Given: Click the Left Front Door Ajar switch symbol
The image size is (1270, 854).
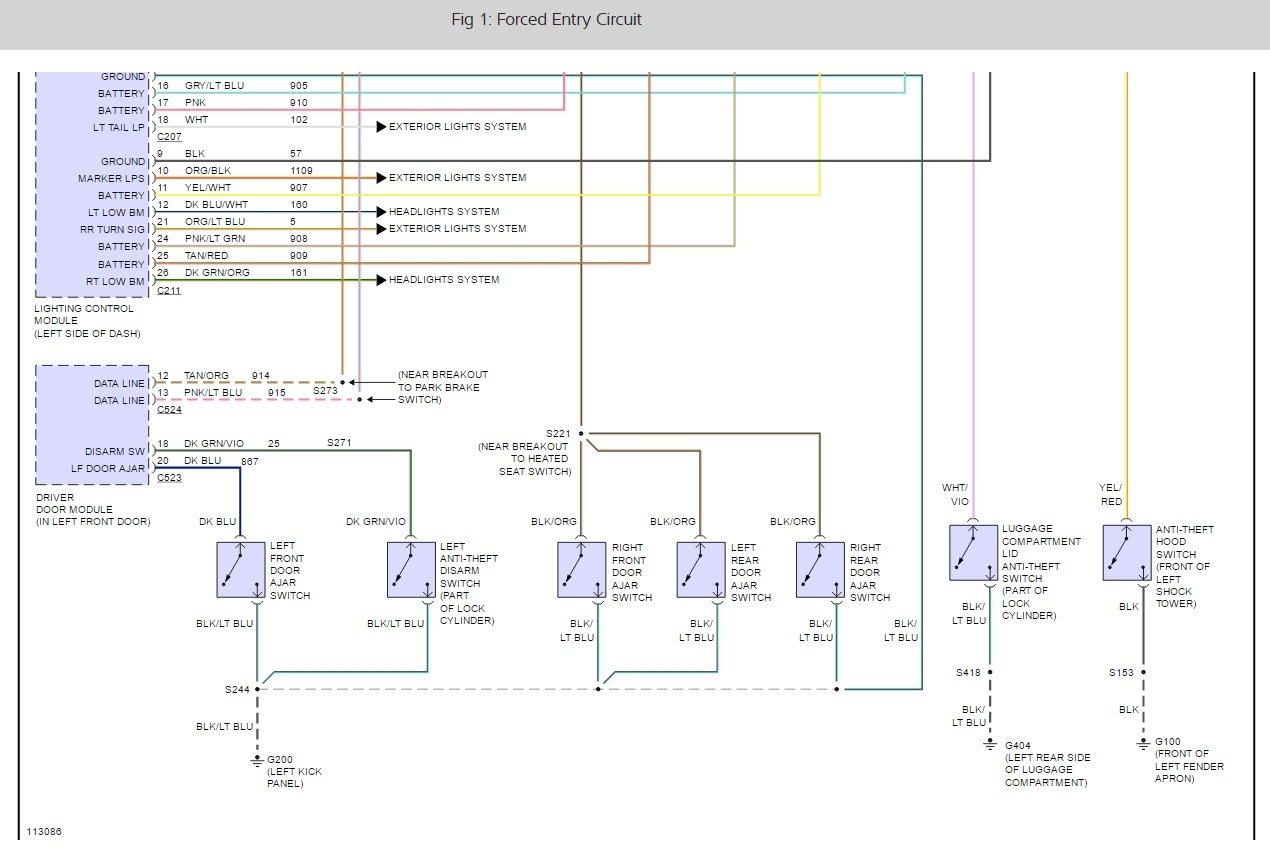Looking at the screenshot, I should 241,570.
